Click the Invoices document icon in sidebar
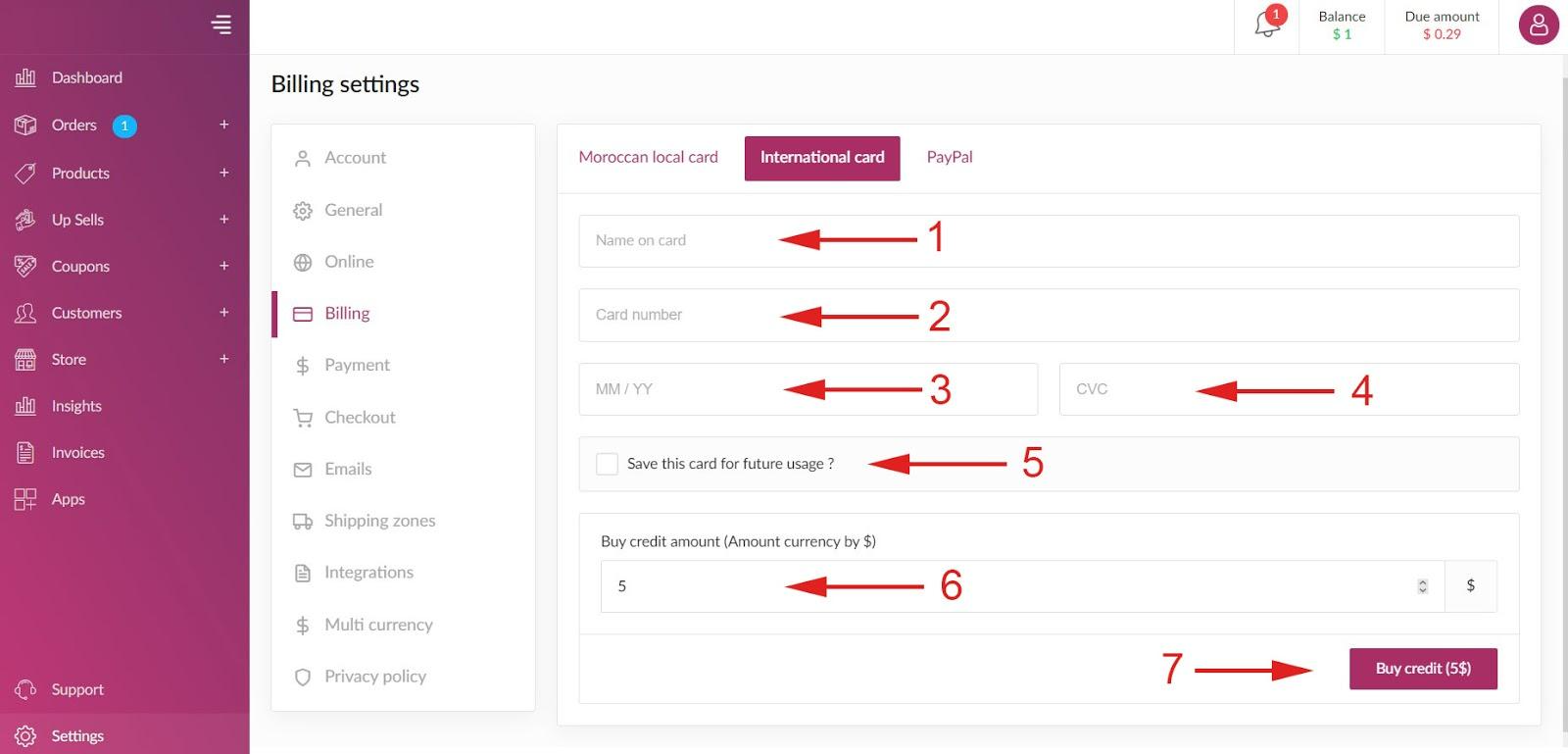The height and width of the screenshot is (754, 1568). [x=25, y=453]
